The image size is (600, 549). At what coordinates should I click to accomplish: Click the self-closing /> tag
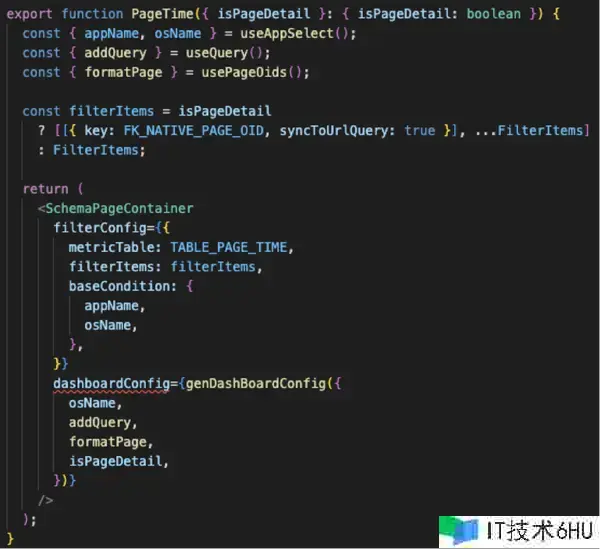(46, 500)
